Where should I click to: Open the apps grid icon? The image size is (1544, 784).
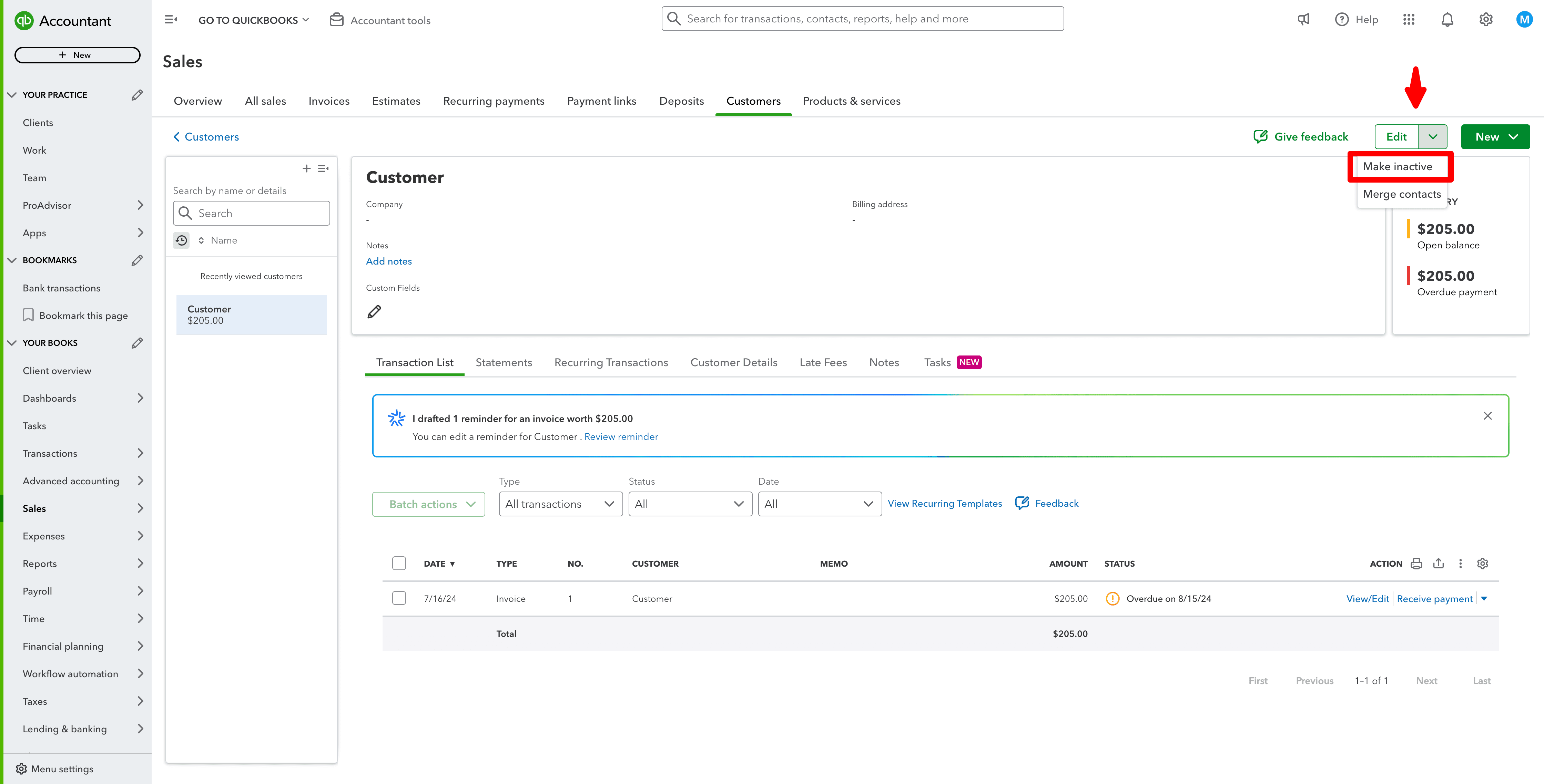[x=1409, y=20]
